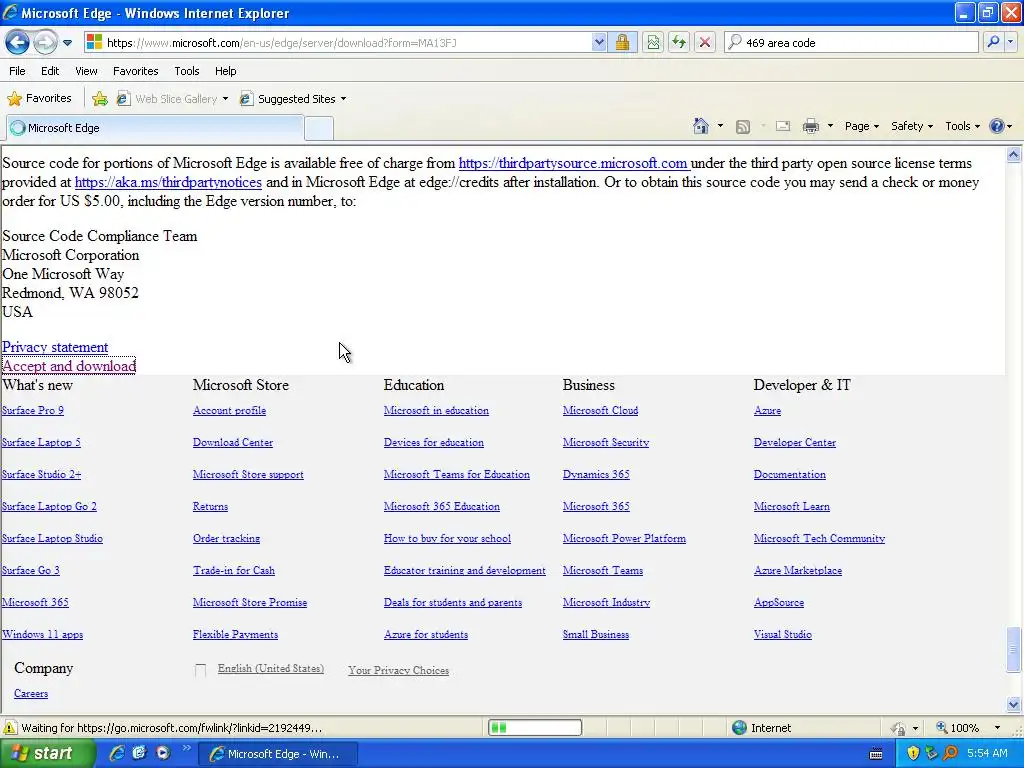Open the Favorites menu in menu bar

[135, 71]
